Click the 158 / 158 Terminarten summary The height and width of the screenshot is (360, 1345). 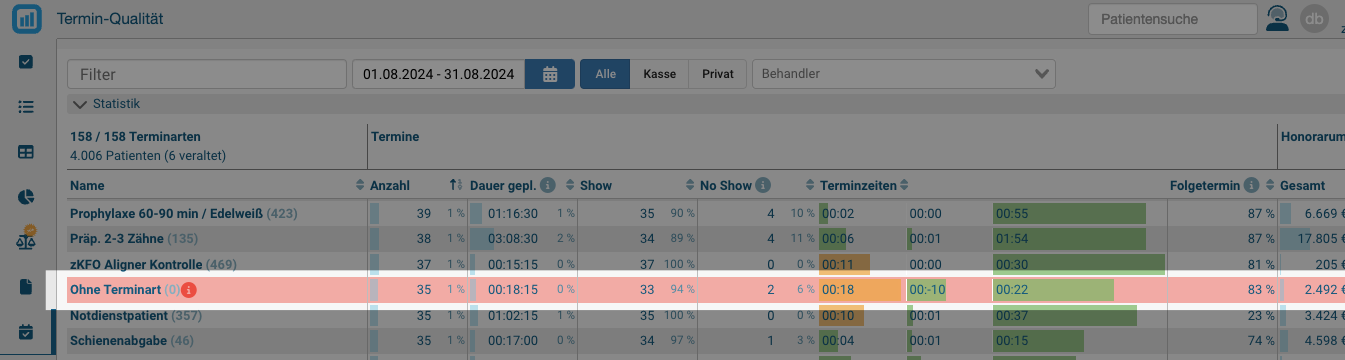click(135, 136)
